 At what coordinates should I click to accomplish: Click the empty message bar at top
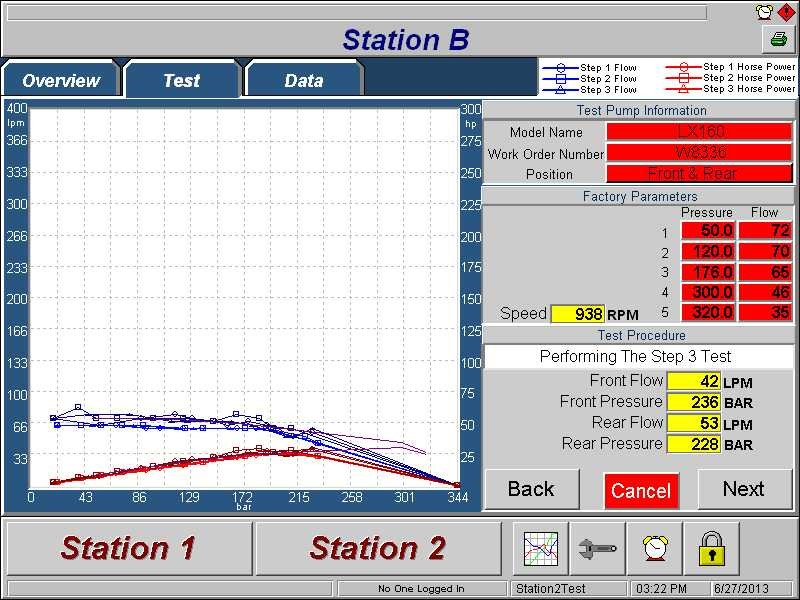coord(357,13)
